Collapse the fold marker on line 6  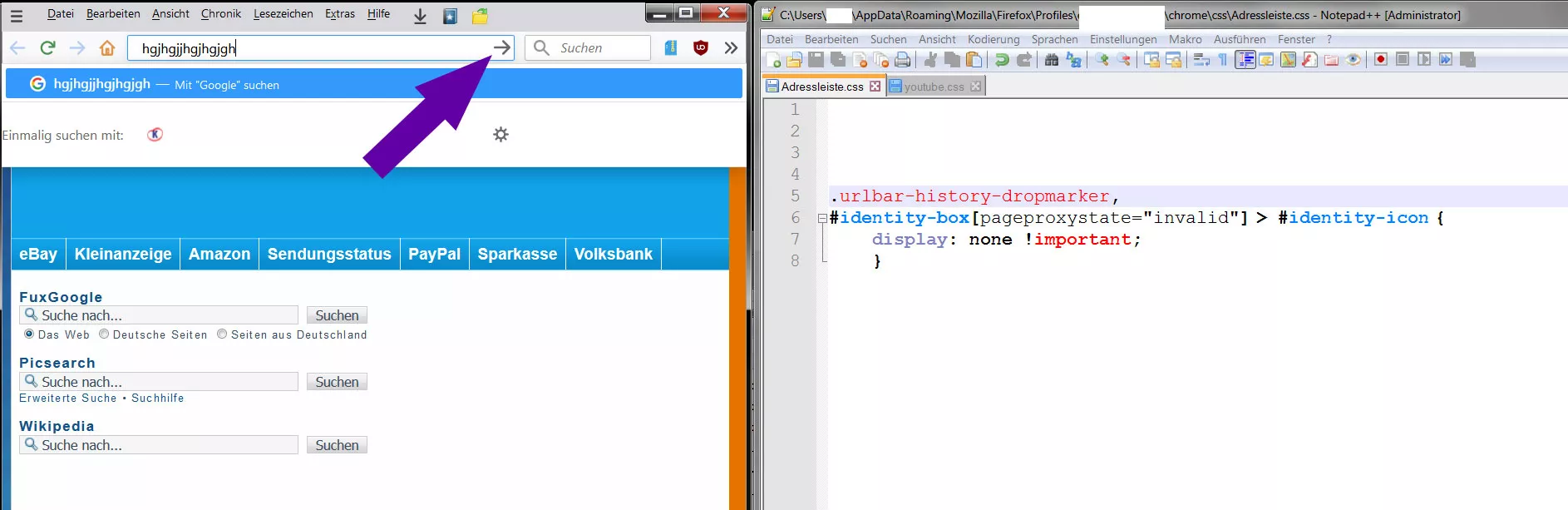coord(822,218)
